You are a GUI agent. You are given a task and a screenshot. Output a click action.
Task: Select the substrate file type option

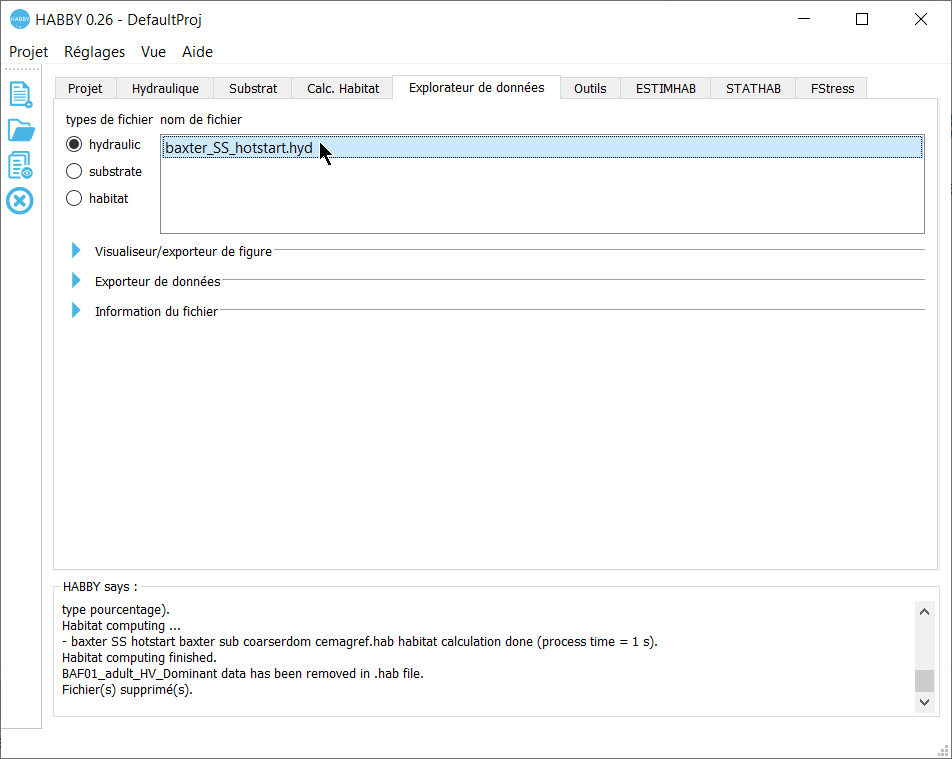[74, 172]
